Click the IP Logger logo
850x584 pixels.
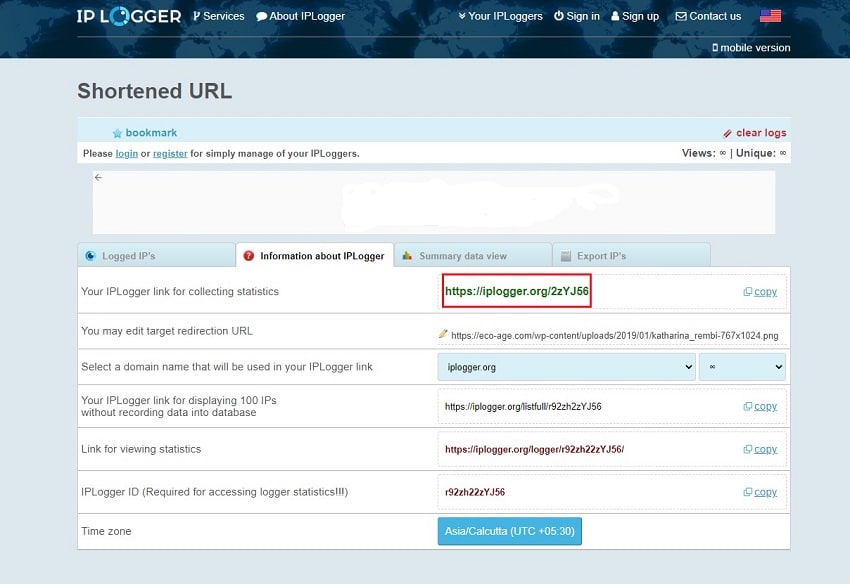coord(129,16)
